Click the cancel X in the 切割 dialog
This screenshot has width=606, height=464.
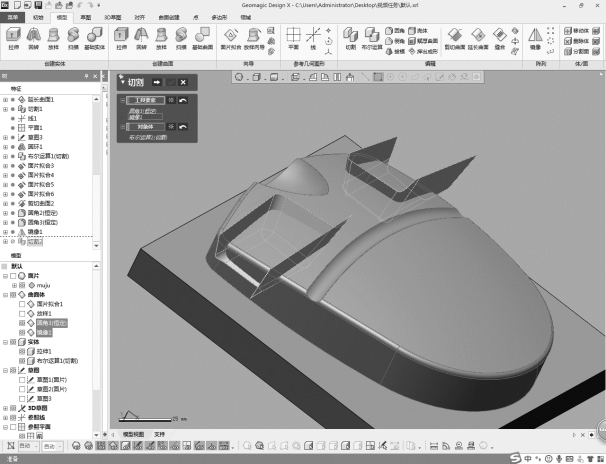point(182,81)
